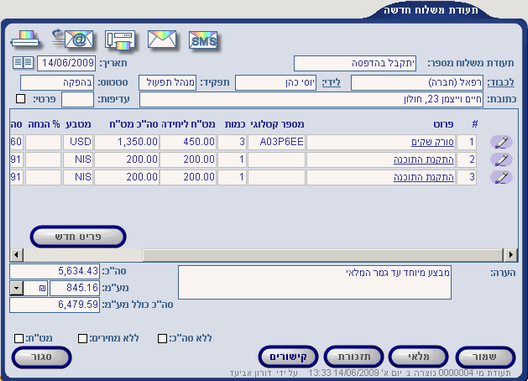Open the סורק שקים item link
528x381 pixels.
432,142
